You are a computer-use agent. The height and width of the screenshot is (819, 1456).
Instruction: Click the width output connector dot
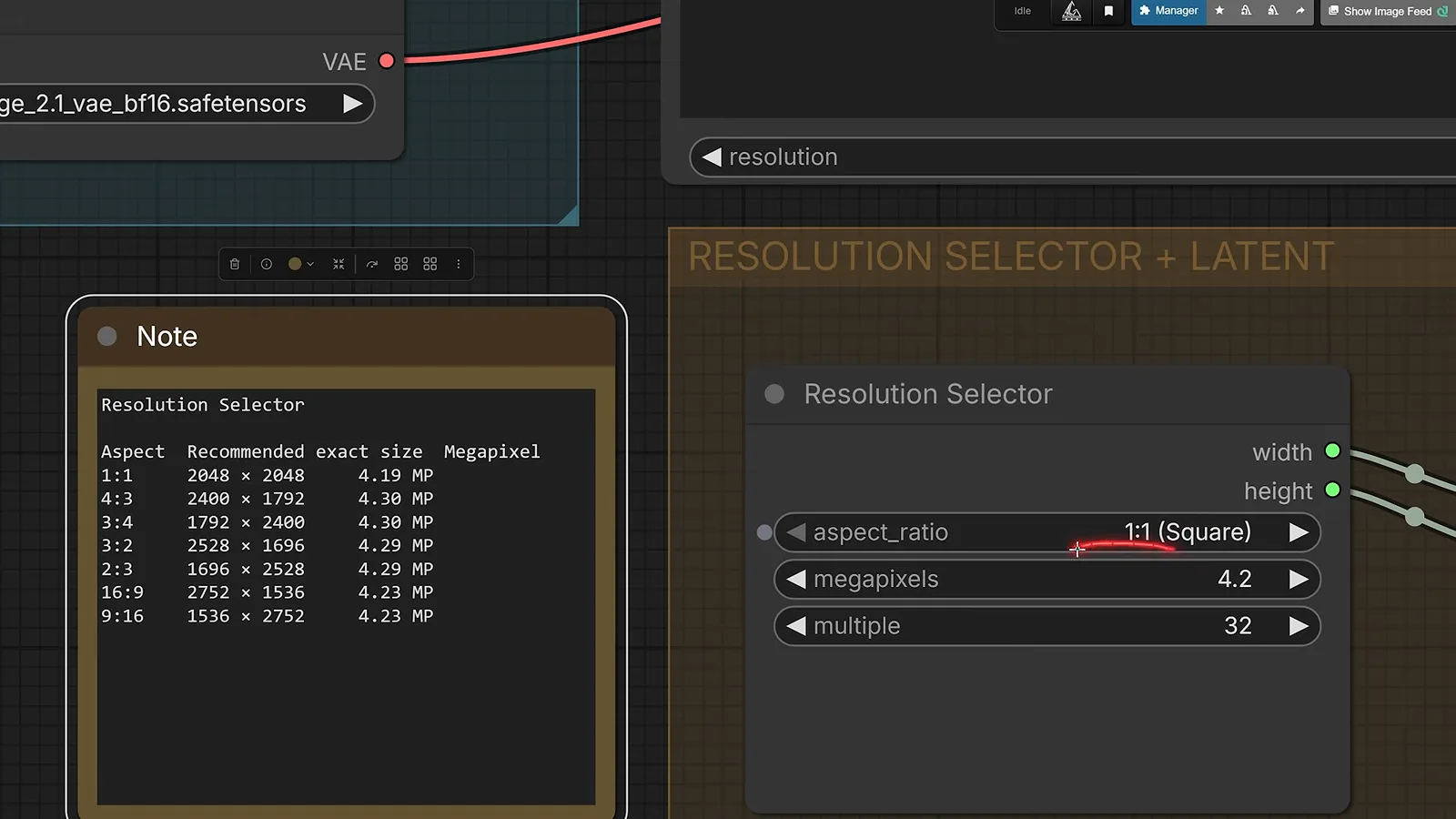click(x=1333, y=451)
